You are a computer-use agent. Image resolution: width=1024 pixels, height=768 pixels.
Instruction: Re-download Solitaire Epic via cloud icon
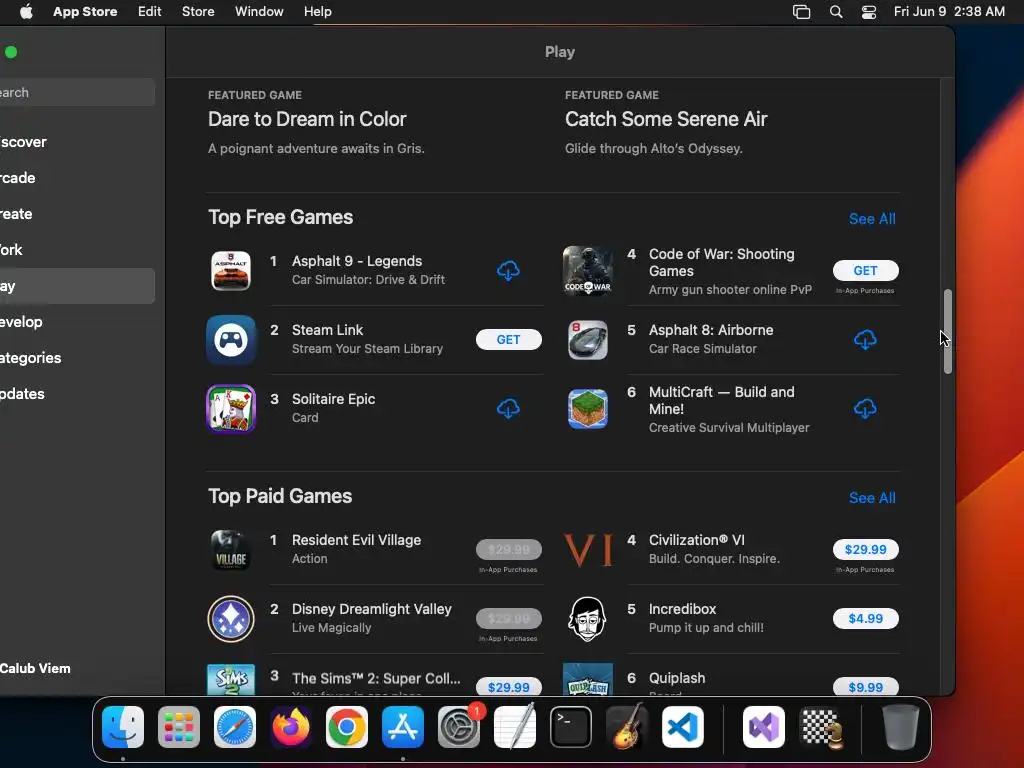click(x=508, y=409)
